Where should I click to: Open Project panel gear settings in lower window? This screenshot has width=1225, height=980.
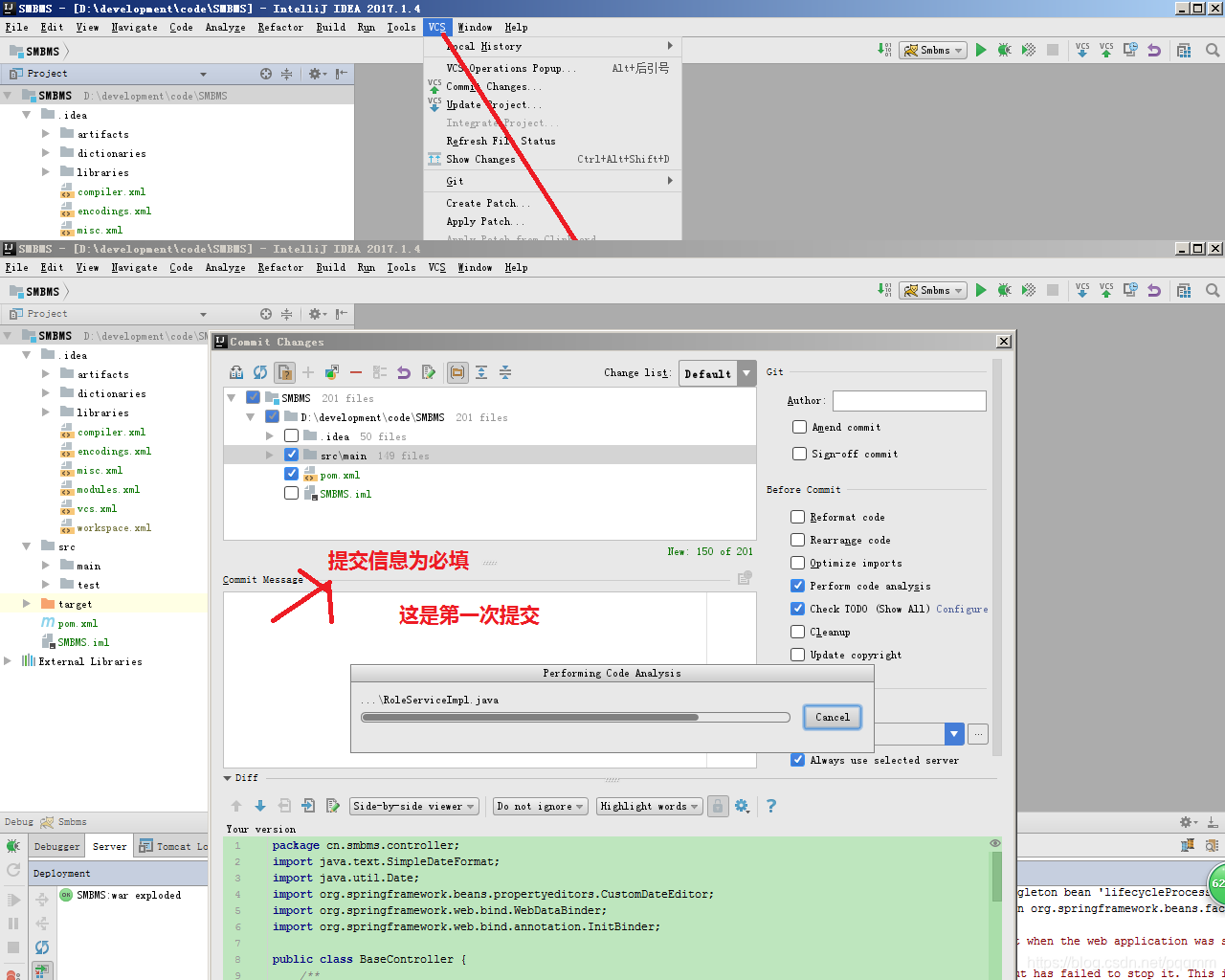[x=317, y=314]
